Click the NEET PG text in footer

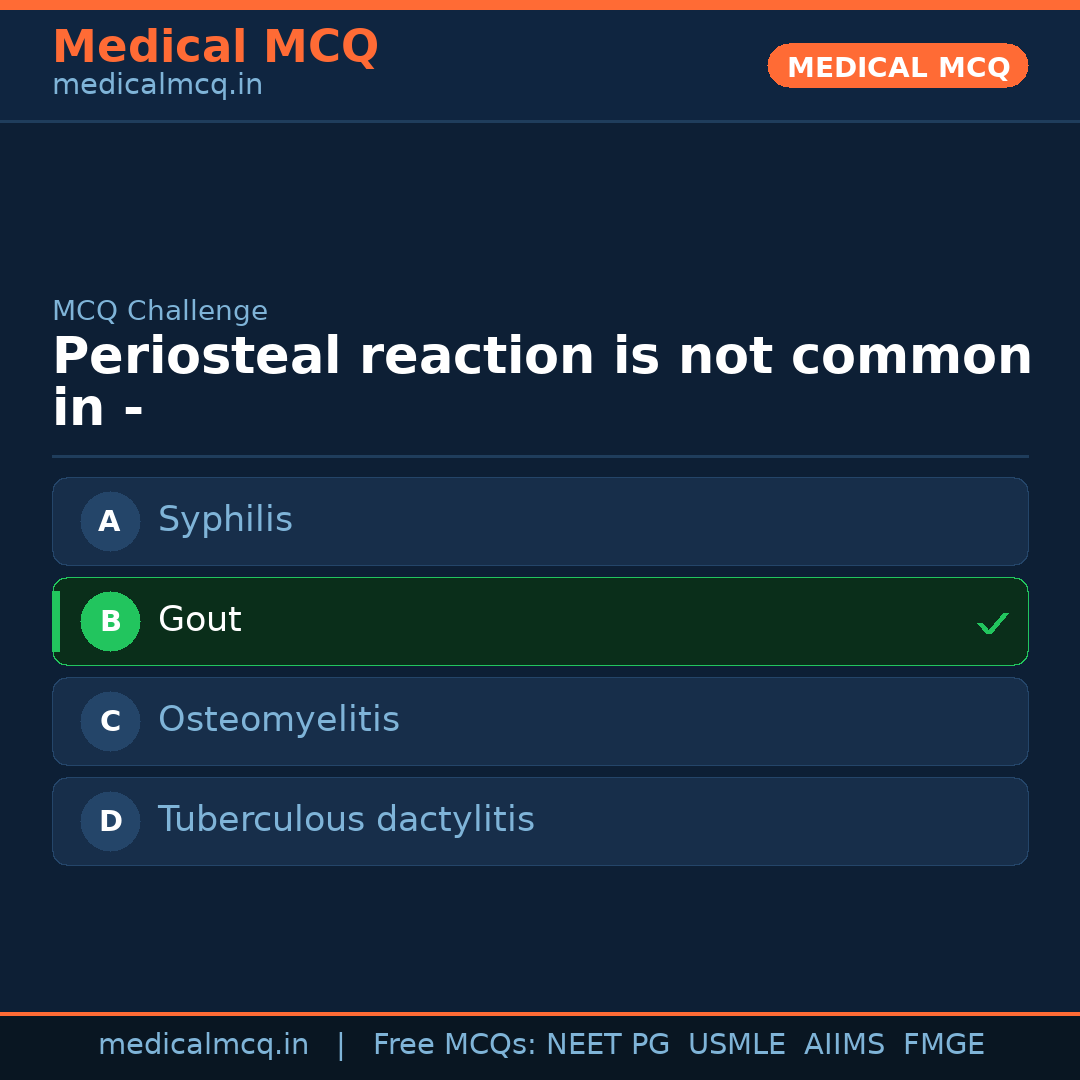point(608,1045)
